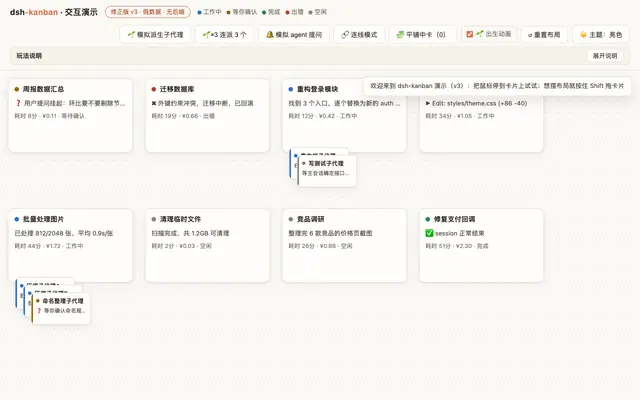Expand instructions with 展开说明
The image size is (640, 400).
click(x=605, y=56)
